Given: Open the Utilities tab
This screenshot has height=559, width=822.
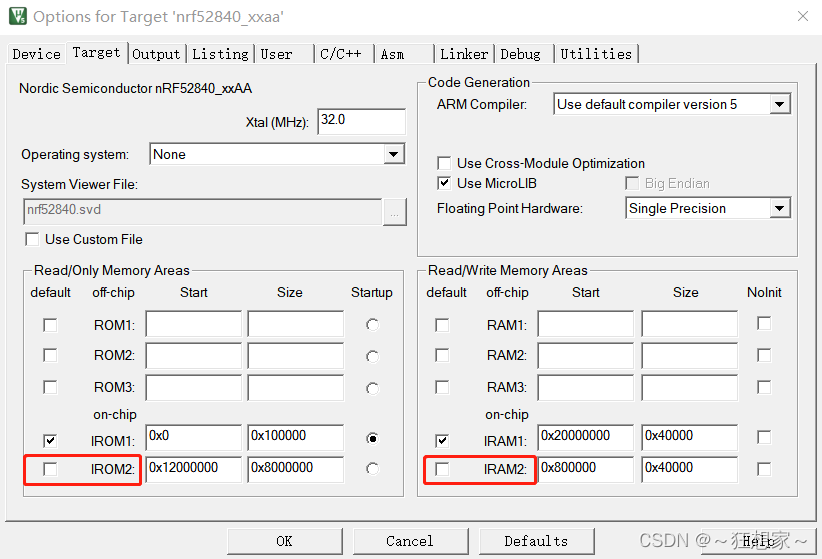Looking at the screenshot, I should click(596, 54).
